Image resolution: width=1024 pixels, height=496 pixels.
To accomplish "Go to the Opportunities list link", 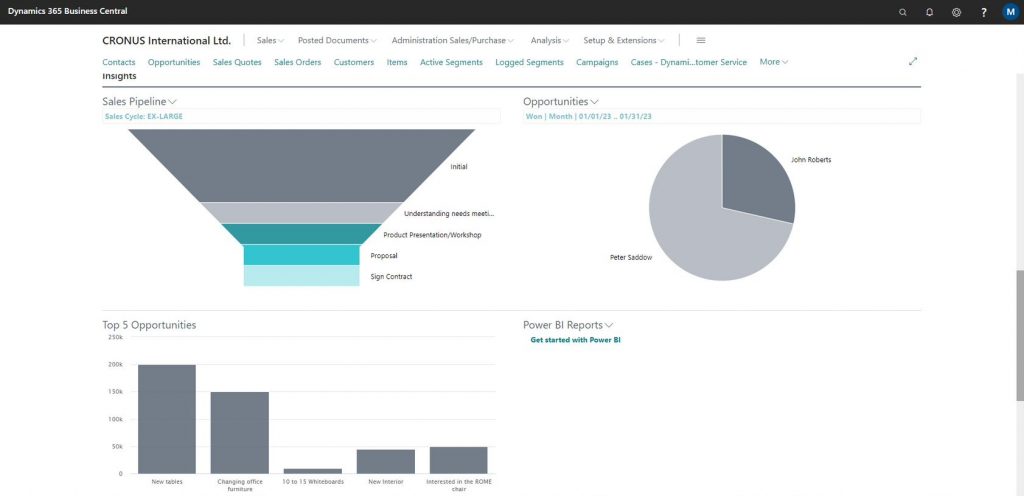I will coord(174,62).
